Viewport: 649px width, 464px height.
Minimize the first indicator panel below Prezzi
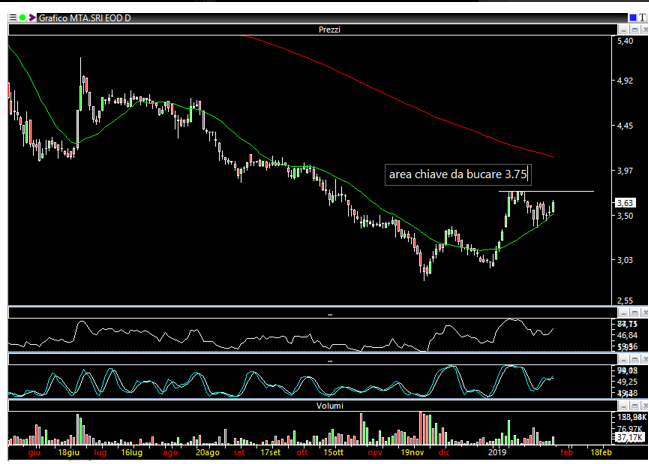[624, 313]
